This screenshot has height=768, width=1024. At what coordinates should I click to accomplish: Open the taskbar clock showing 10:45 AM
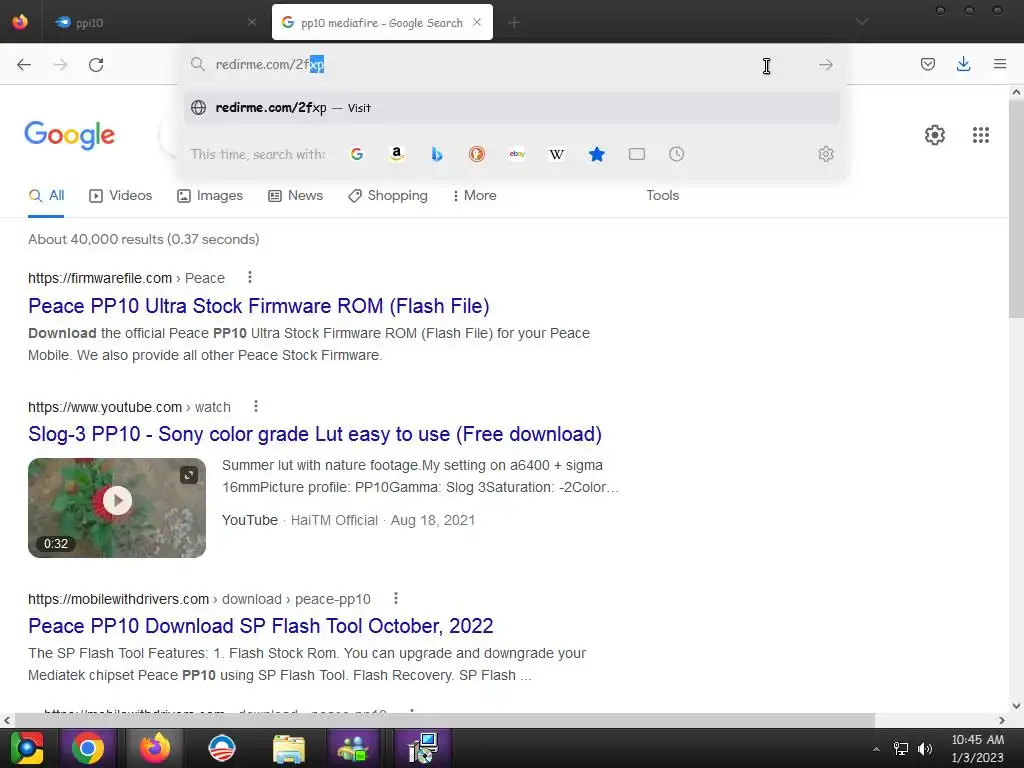(x=977, y=748)
